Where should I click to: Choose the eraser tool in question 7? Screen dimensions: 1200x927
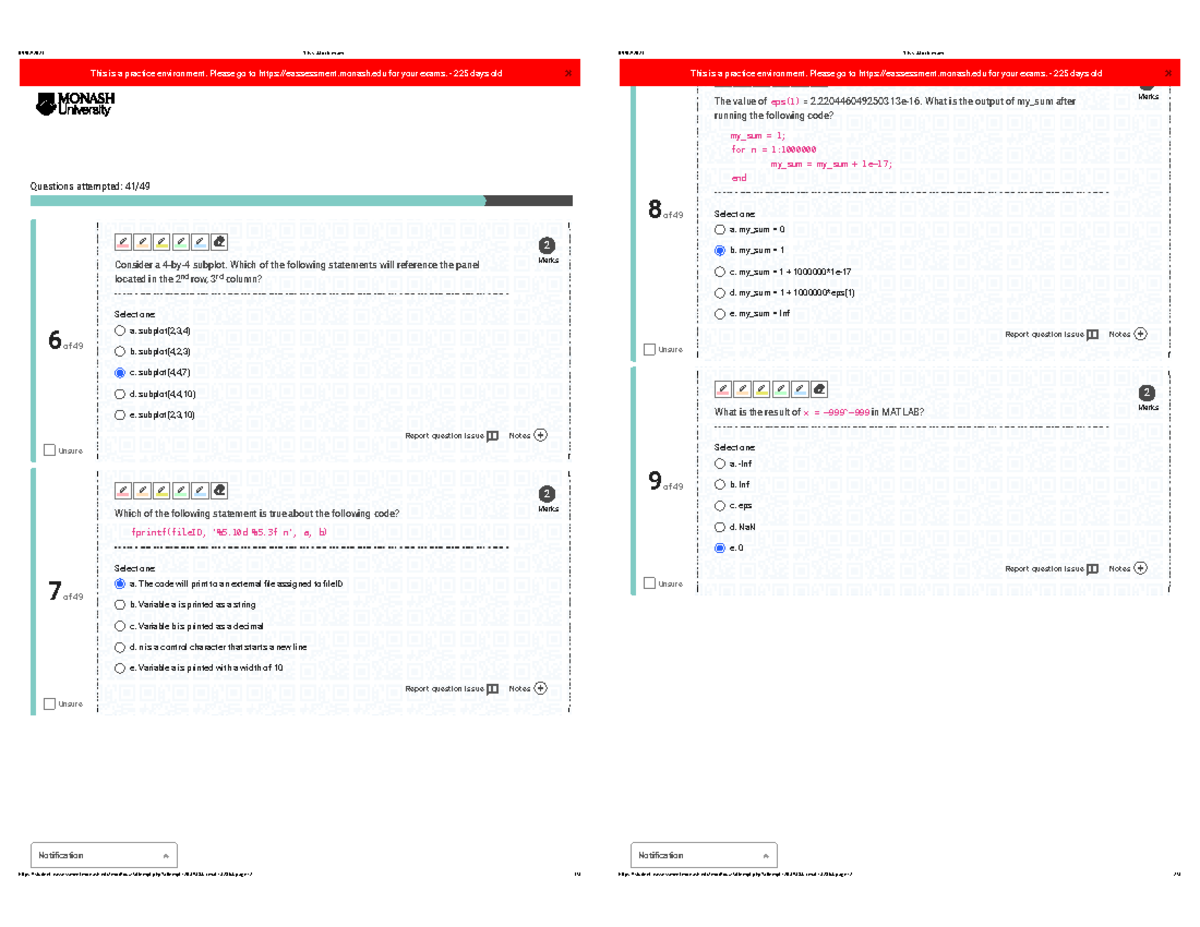pos(219,491)
